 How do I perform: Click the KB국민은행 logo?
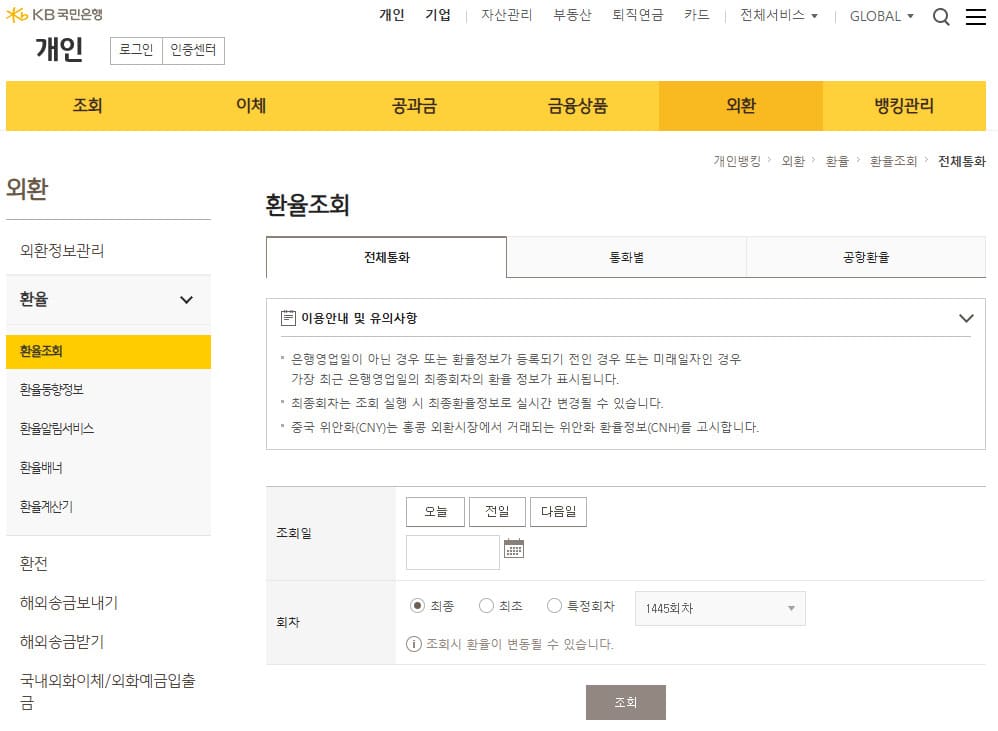54,15
